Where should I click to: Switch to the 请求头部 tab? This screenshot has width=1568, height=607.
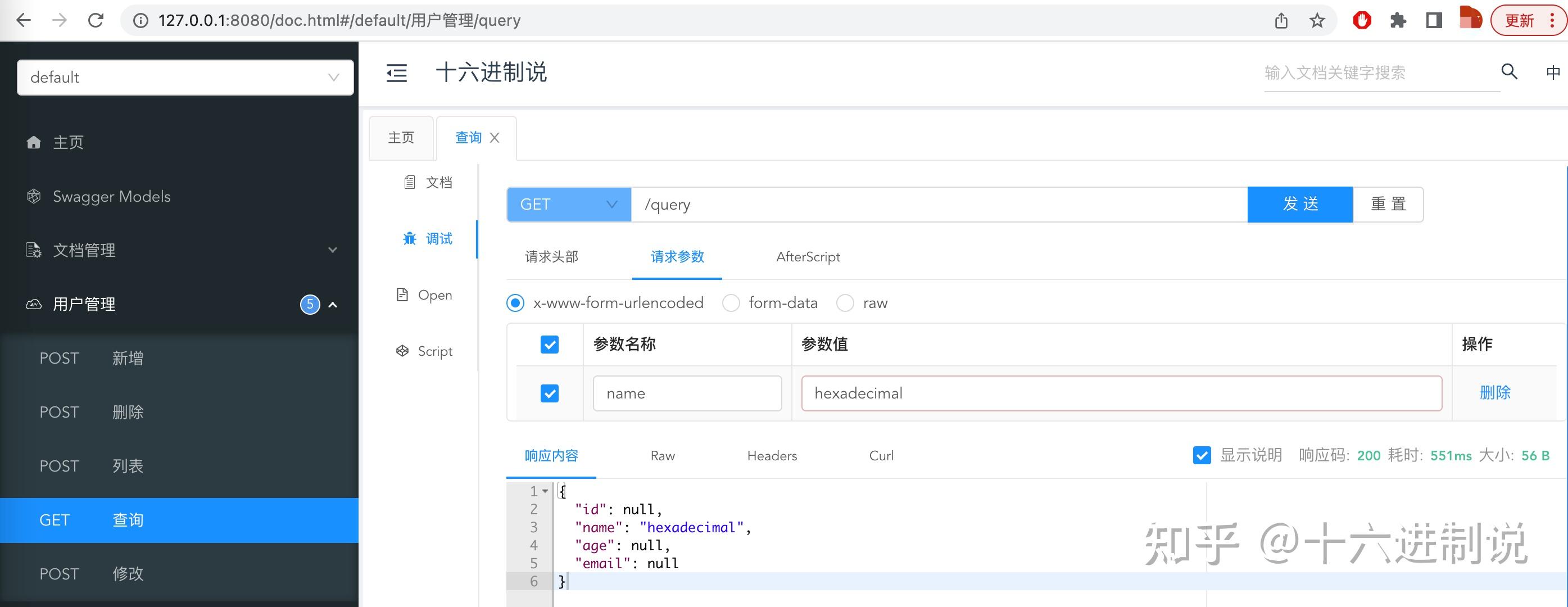click(551, 257)
